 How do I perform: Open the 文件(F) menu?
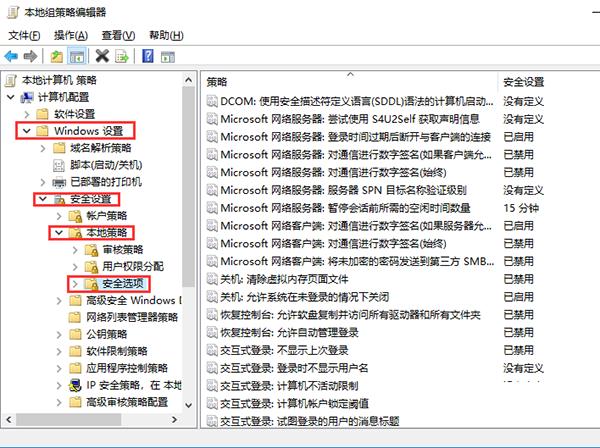24,36
